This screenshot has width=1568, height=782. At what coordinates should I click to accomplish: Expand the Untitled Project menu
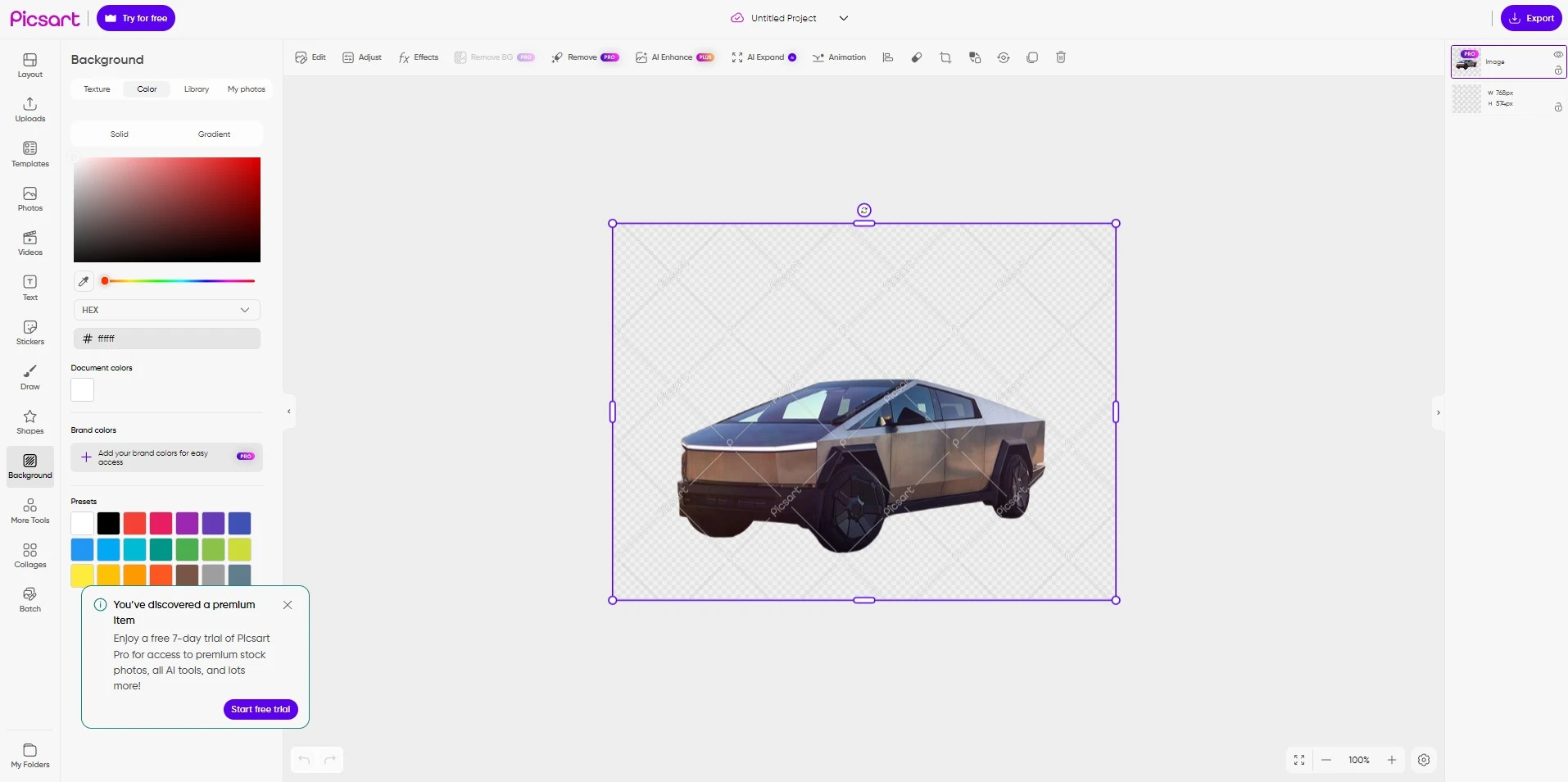coord(844,18)
